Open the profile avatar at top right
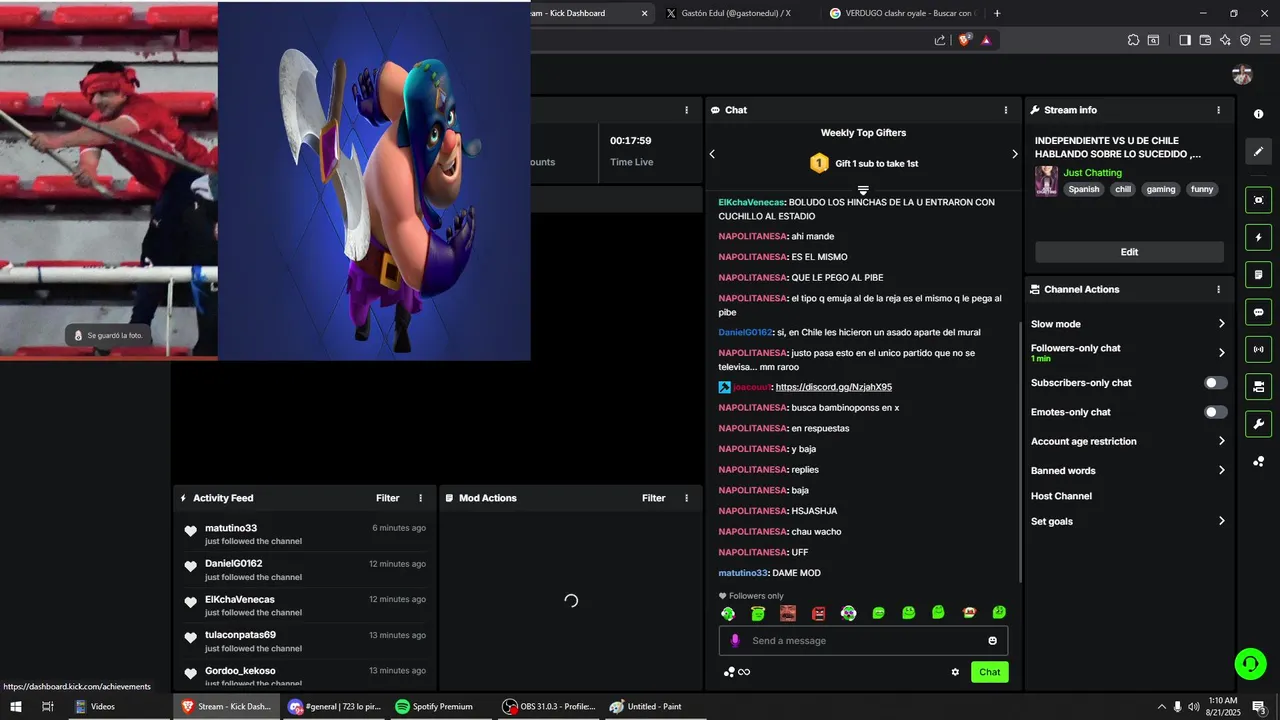This screenshot has width=1280, height=720. [x=1242, y=74]
